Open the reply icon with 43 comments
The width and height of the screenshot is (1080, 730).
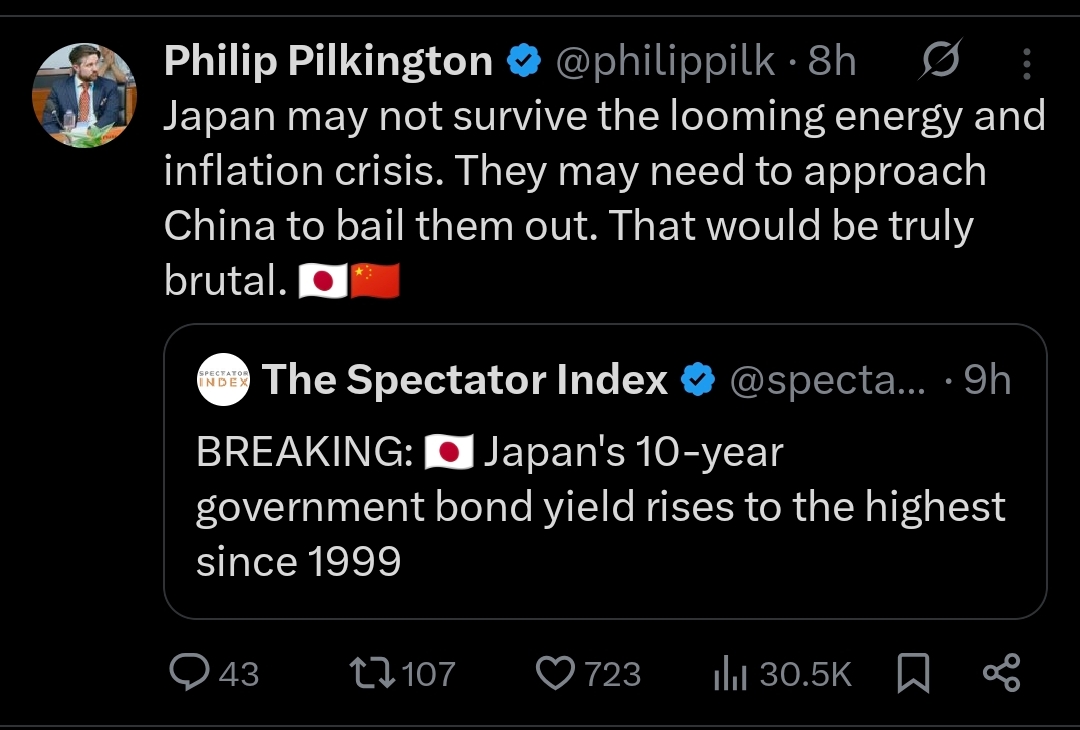pyautogui.click(x=187, y=673)
